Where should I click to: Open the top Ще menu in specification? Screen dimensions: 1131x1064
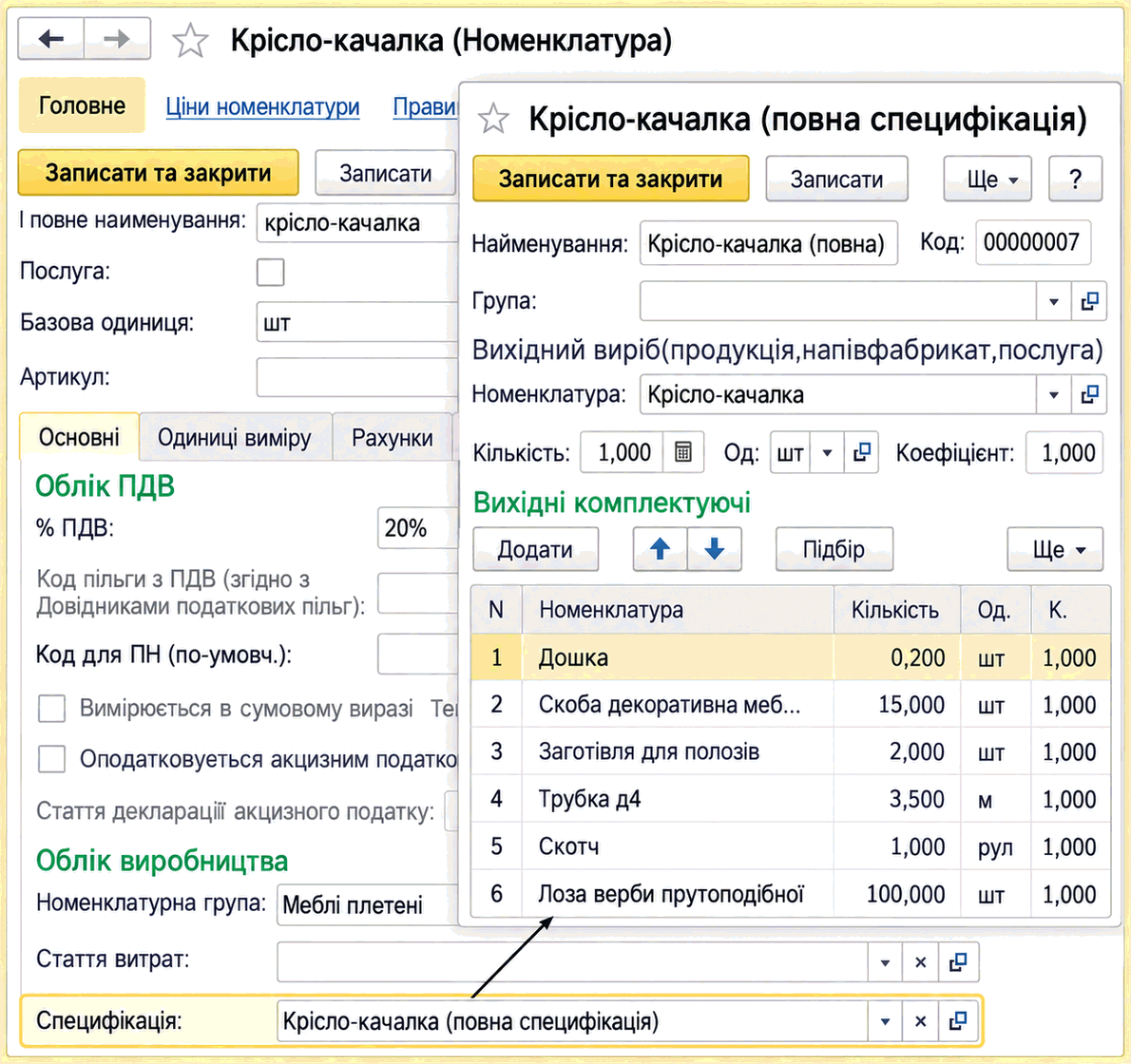click(x=987, y=179)
